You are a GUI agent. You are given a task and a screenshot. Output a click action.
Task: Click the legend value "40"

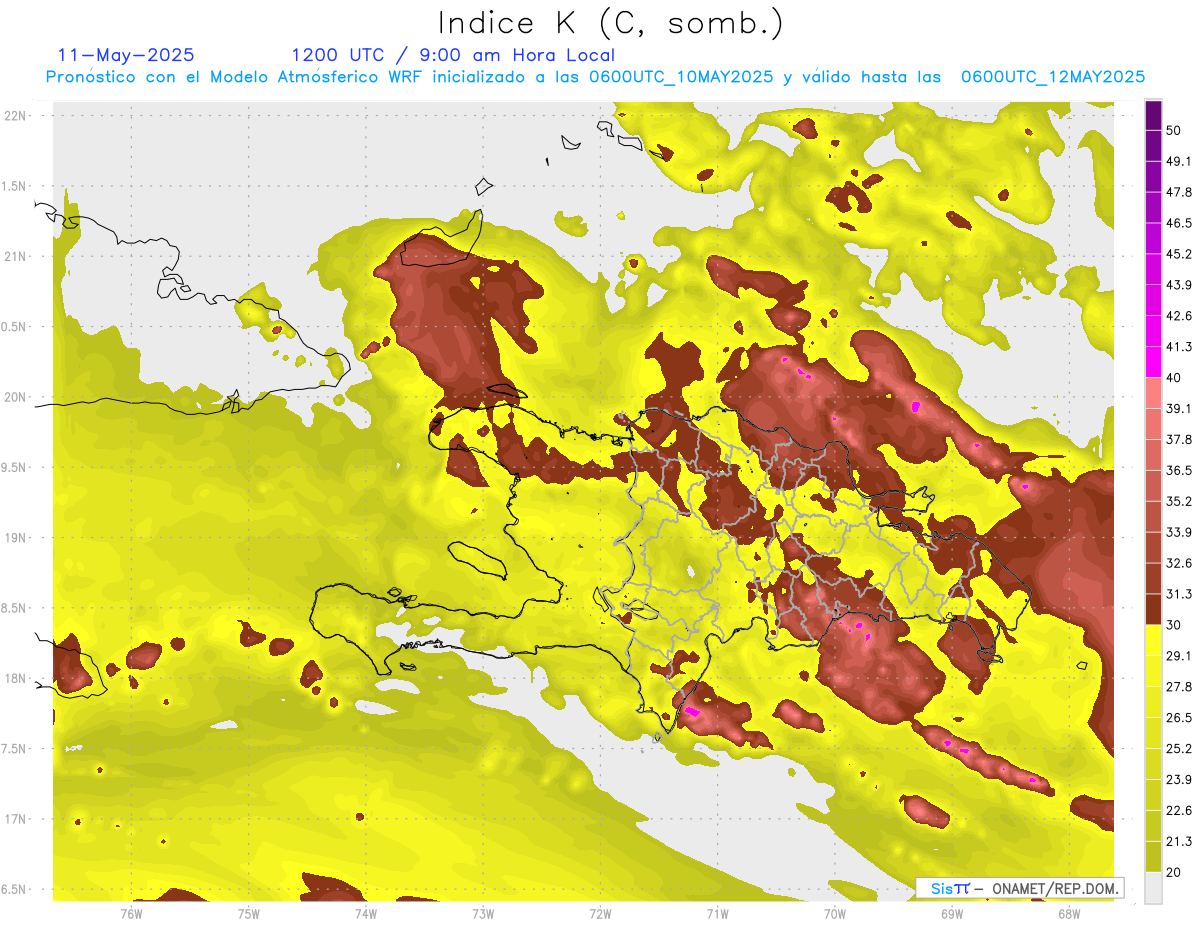(1174, 378)
